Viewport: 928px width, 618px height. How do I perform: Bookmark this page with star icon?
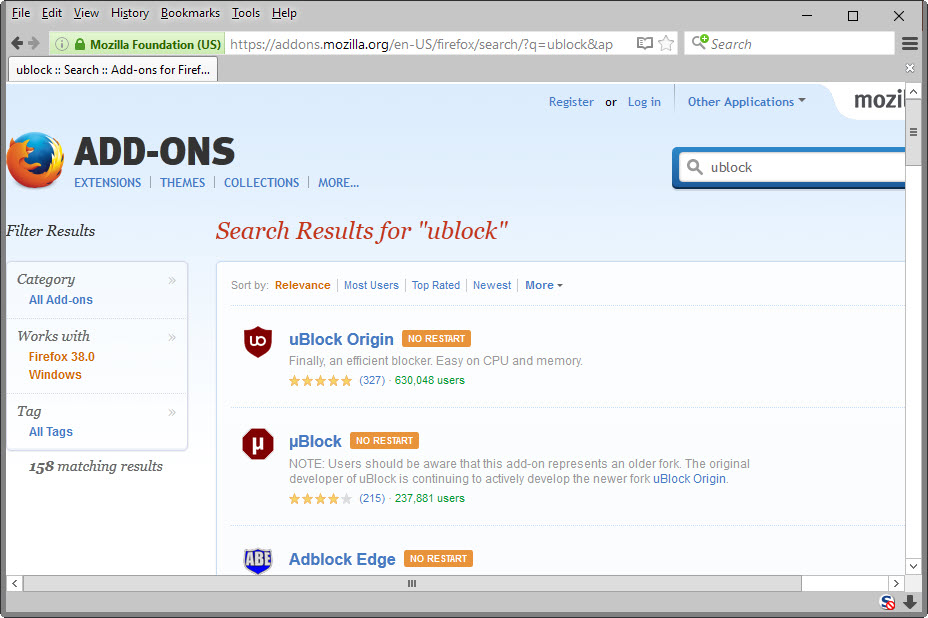click(x=666, y=43)
